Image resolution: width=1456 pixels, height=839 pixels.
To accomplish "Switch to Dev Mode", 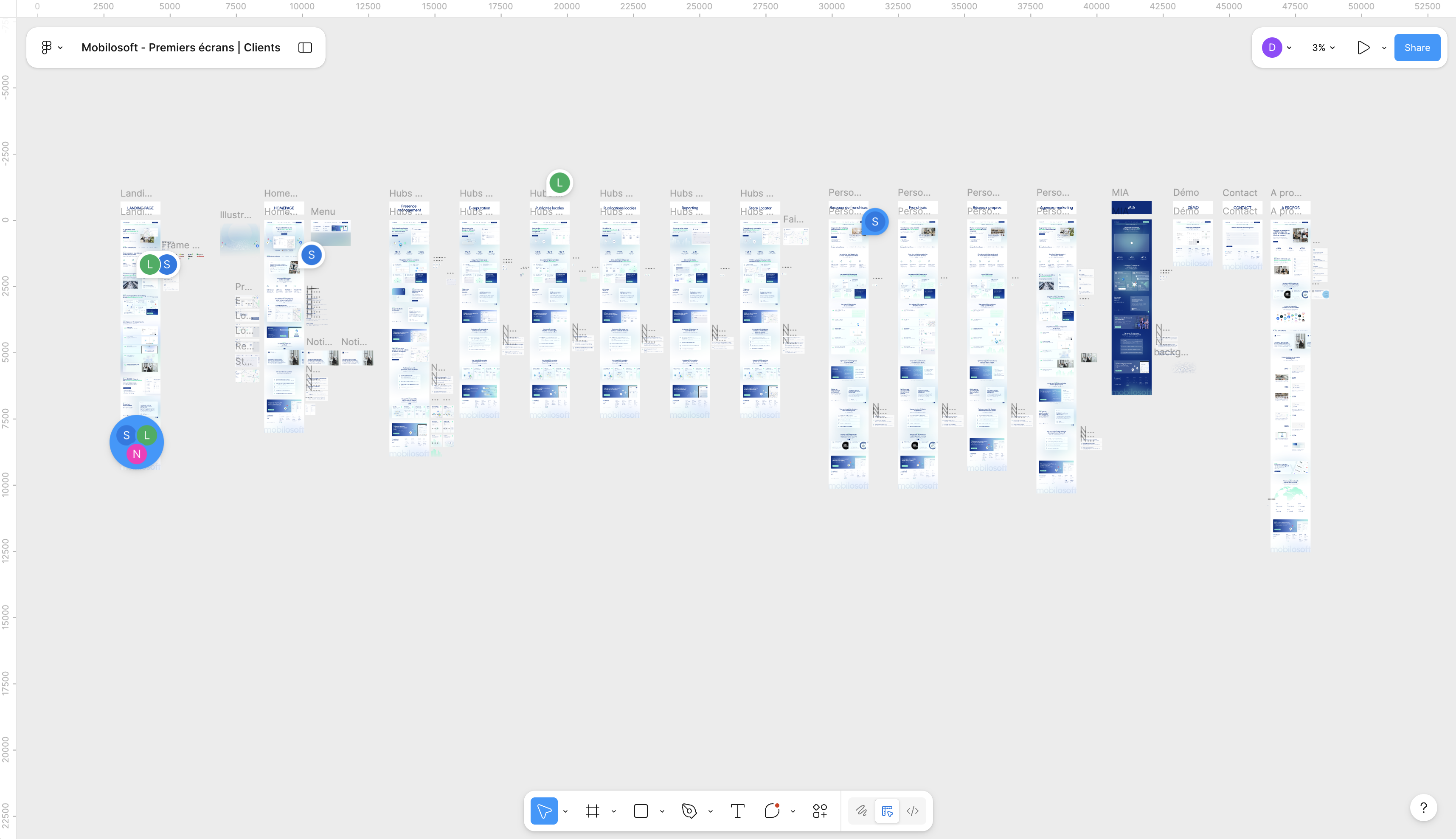I will 913,811.
